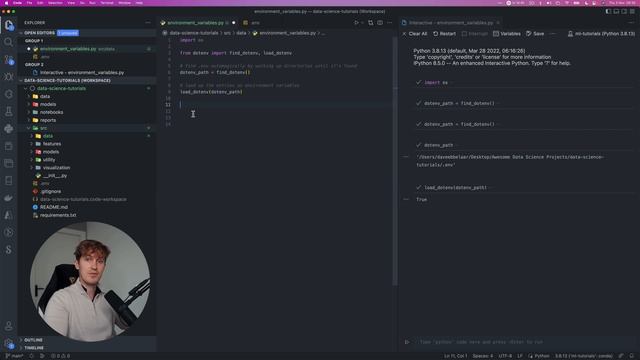
Task: Click Ln 11, Col 1 in status bar
Action: pos(456,356)
